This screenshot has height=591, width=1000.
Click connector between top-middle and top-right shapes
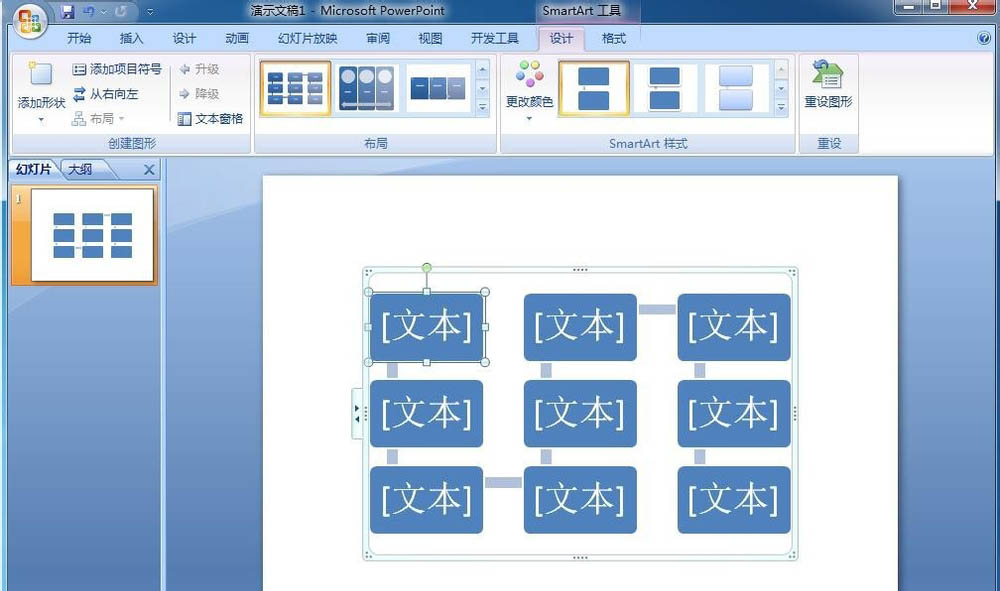click(x=657, y=309)
